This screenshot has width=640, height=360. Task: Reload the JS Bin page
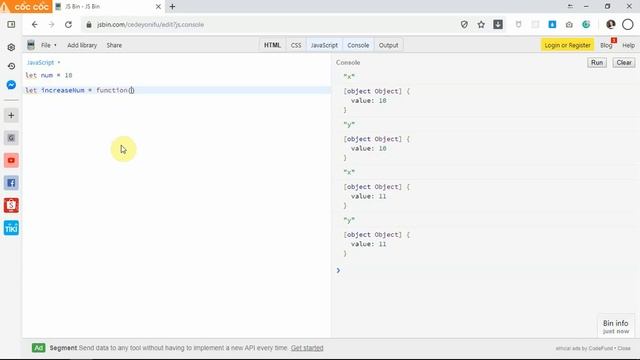(68, 24)
